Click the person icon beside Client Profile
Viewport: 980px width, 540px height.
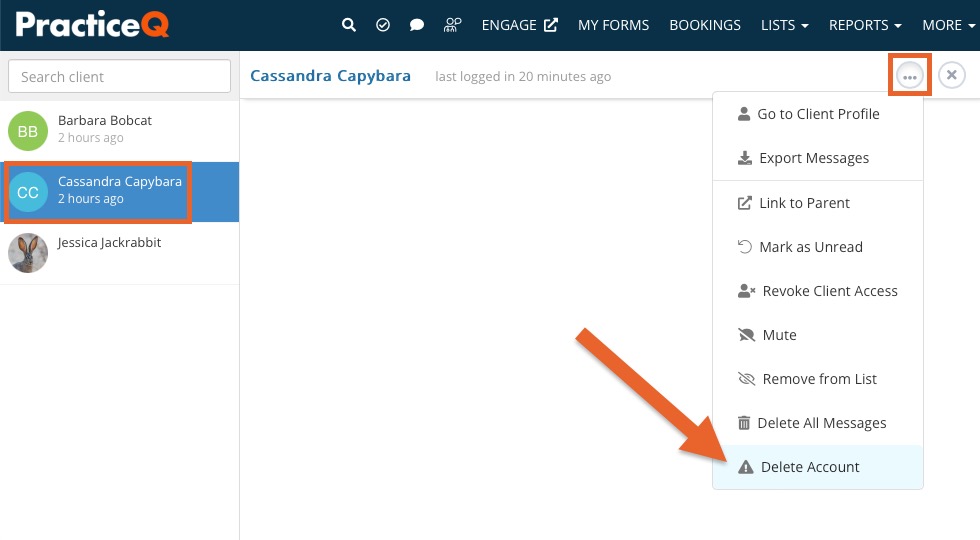coord(744,114)
